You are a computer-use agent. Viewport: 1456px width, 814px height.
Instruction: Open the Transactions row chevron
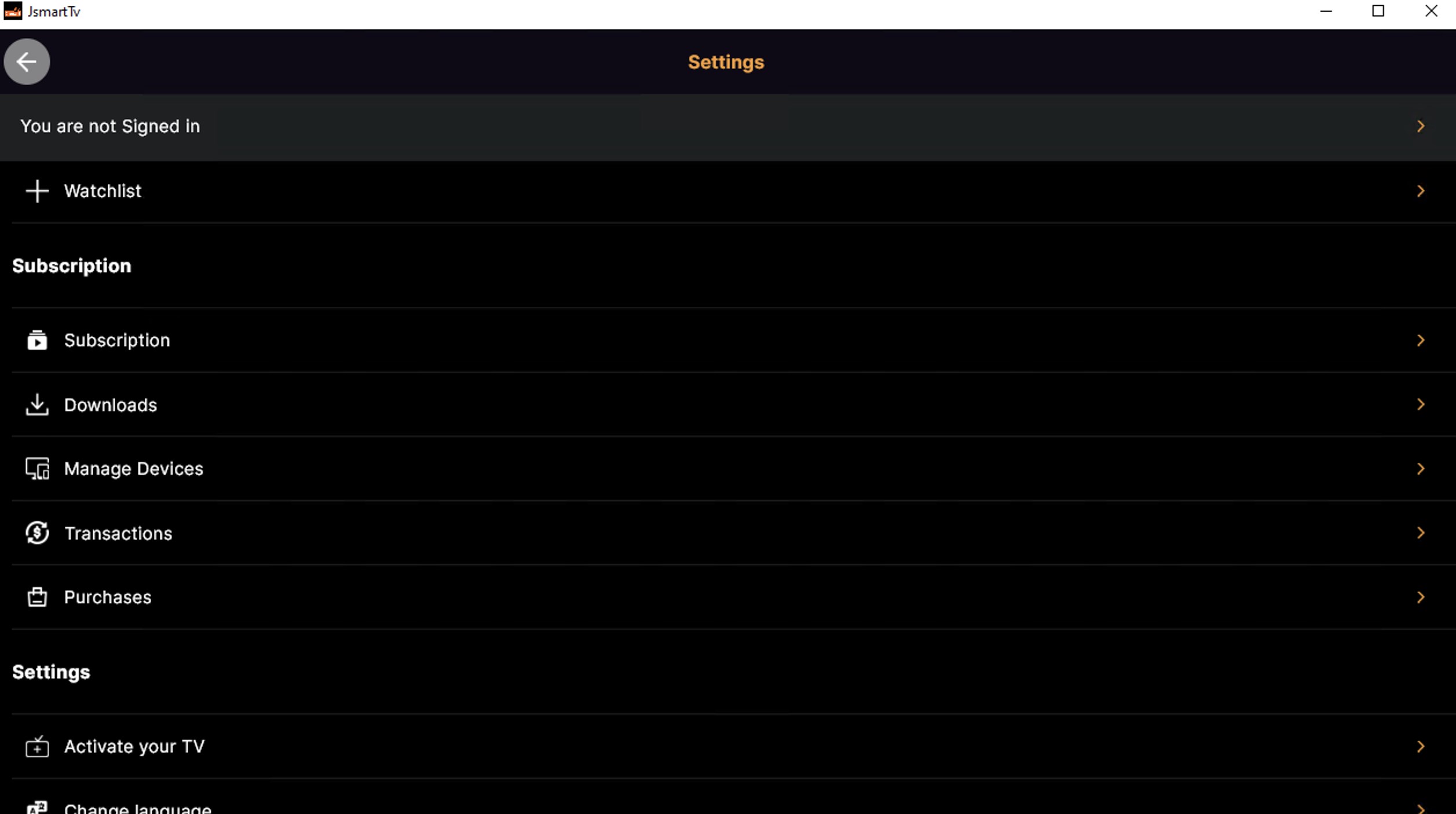point(1421,533)
